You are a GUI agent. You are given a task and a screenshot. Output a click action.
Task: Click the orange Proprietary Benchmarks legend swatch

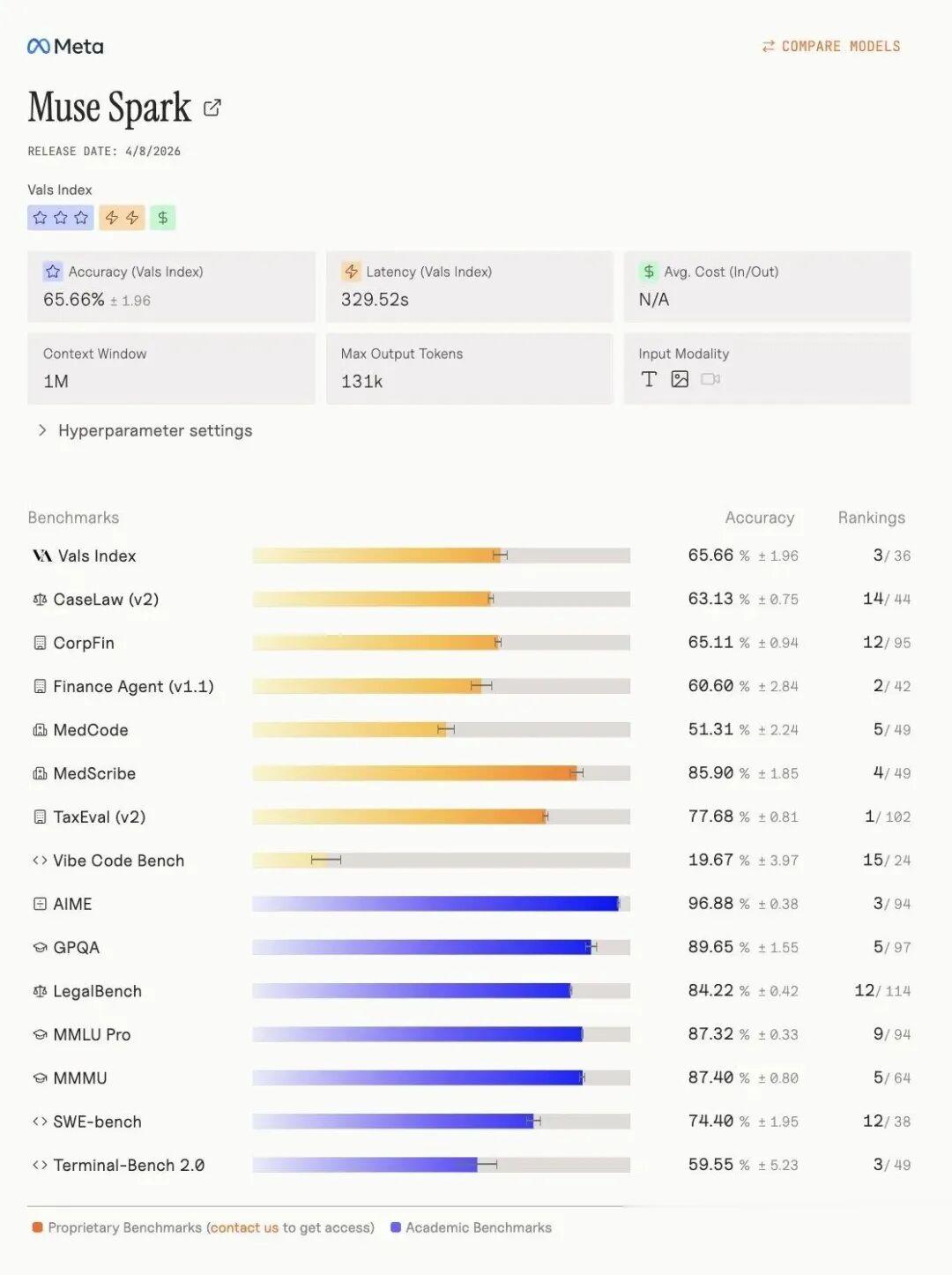[x=38, y=1227]
